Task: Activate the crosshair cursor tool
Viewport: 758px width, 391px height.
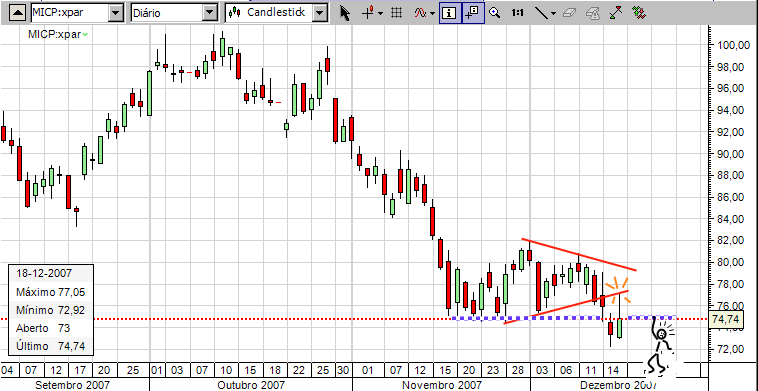Action: (368, 13)
